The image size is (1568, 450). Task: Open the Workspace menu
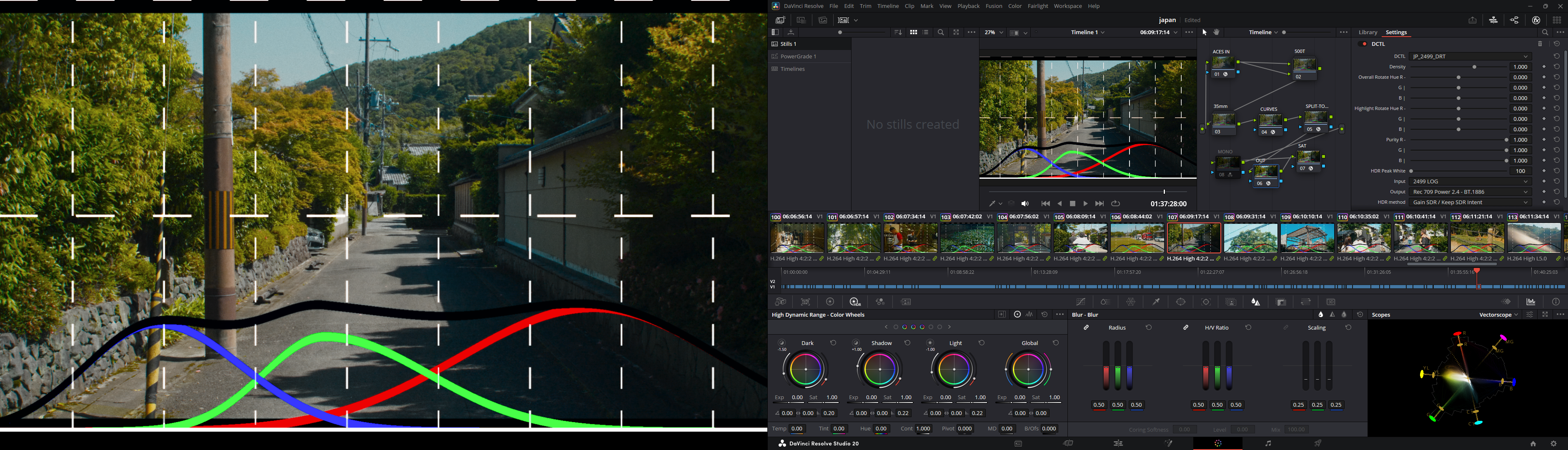coord(1068,6)
